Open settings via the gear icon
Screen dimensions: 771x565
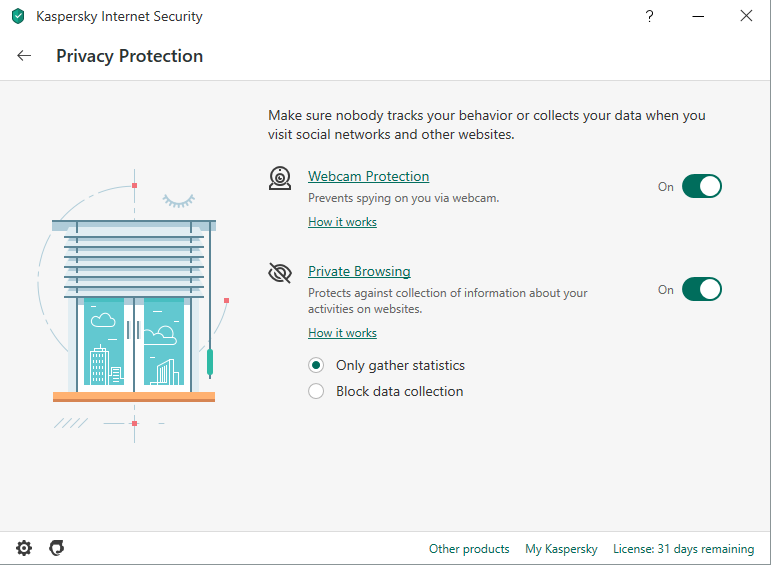[24, 548]
